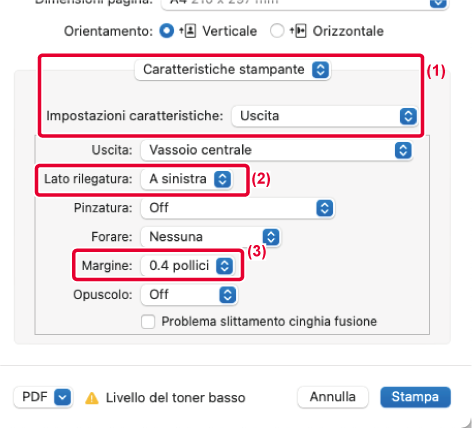Expand the Vassoio centrale output dropdown
Viewport: 472px width, 428px height.
tap(277, 150)
